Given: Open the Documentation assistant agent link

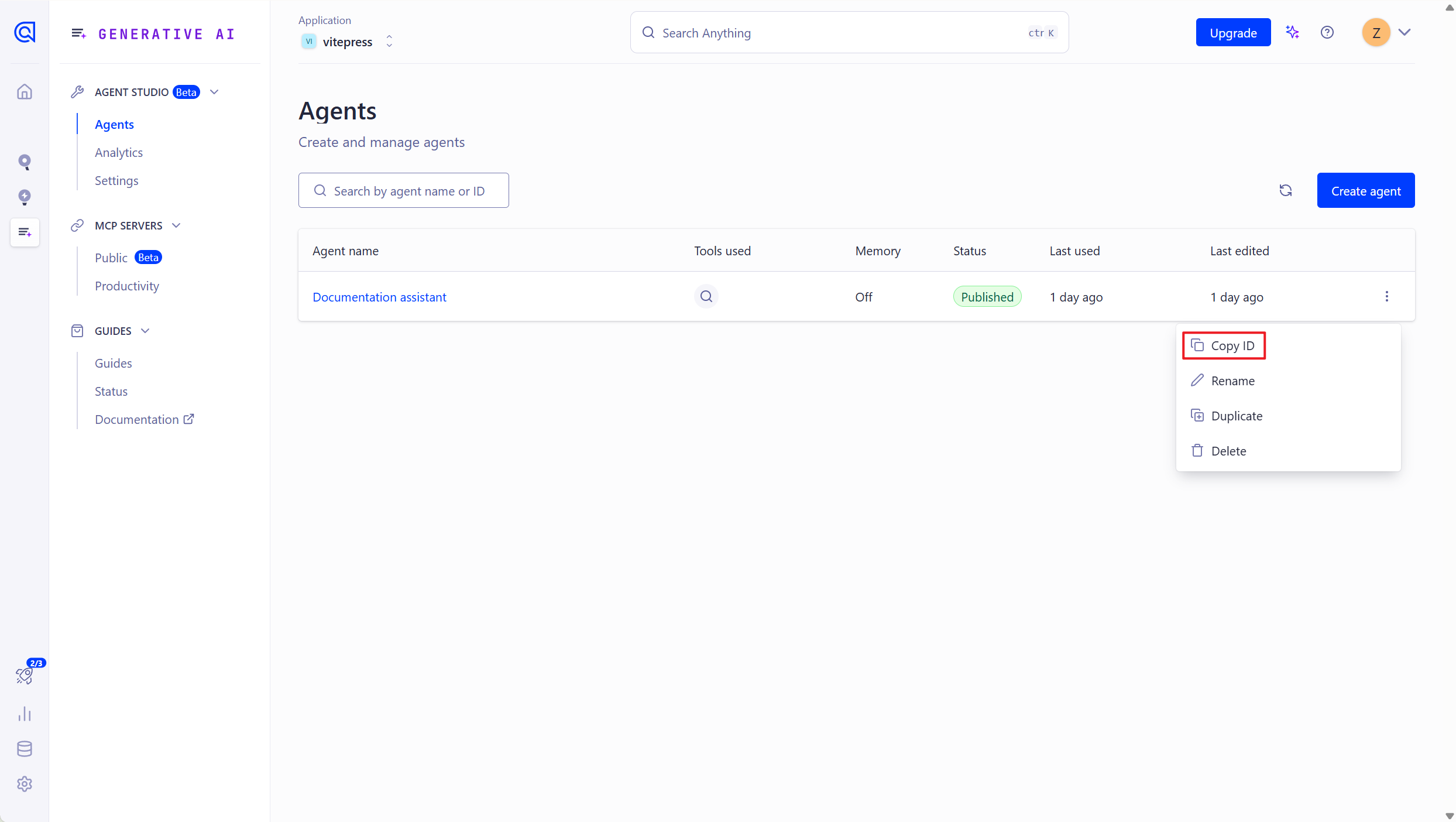Looking at the screenshot, I should 379,297.
